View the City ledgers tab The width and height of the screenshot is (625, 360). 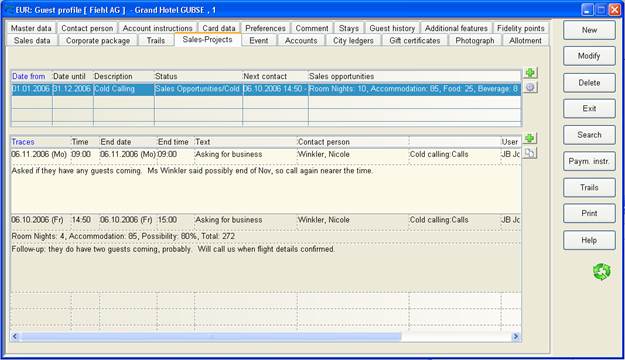click(x=353, y=41)
